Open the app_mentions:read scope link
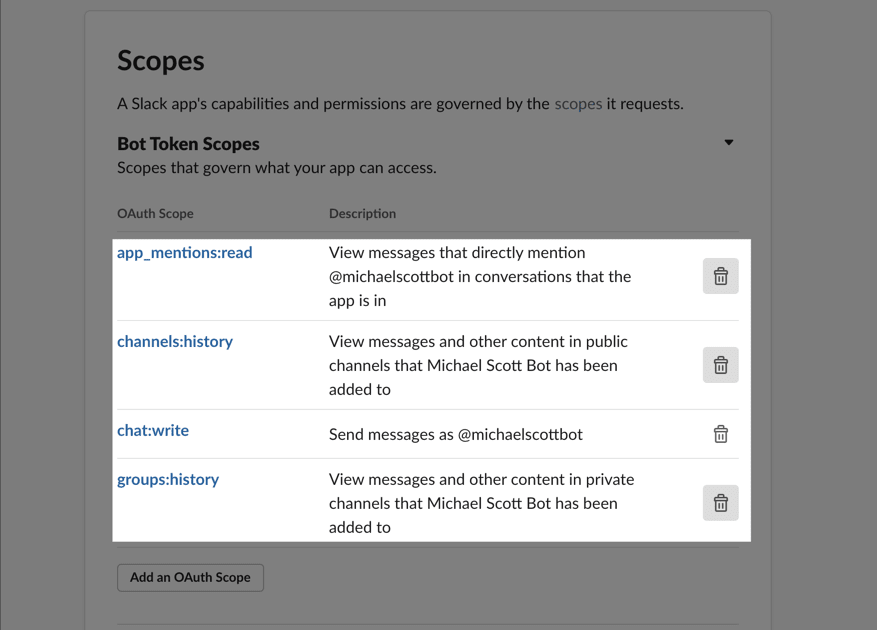Image resolution: width=877 pixels, height=630 pixels. 185,253
